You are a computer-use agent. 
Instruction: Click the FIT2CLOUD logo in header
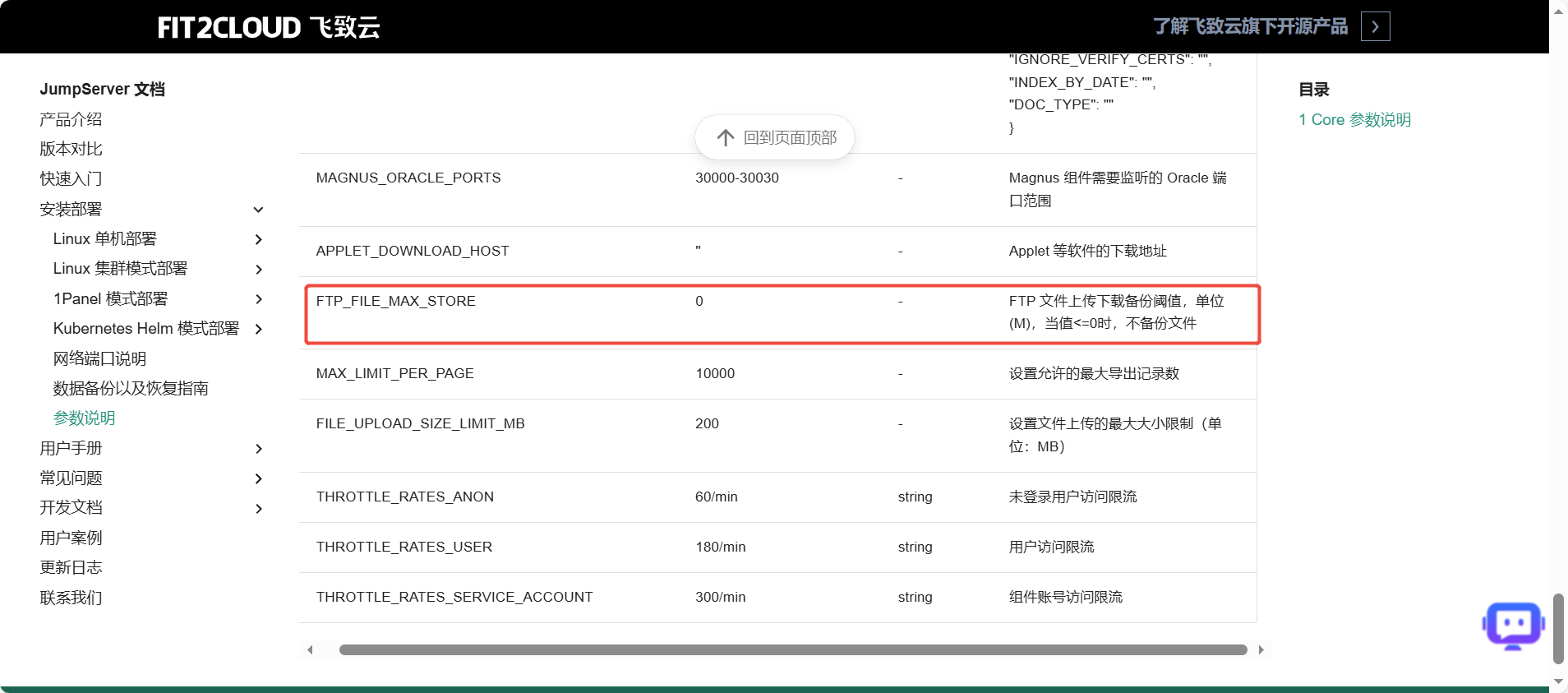268,27
